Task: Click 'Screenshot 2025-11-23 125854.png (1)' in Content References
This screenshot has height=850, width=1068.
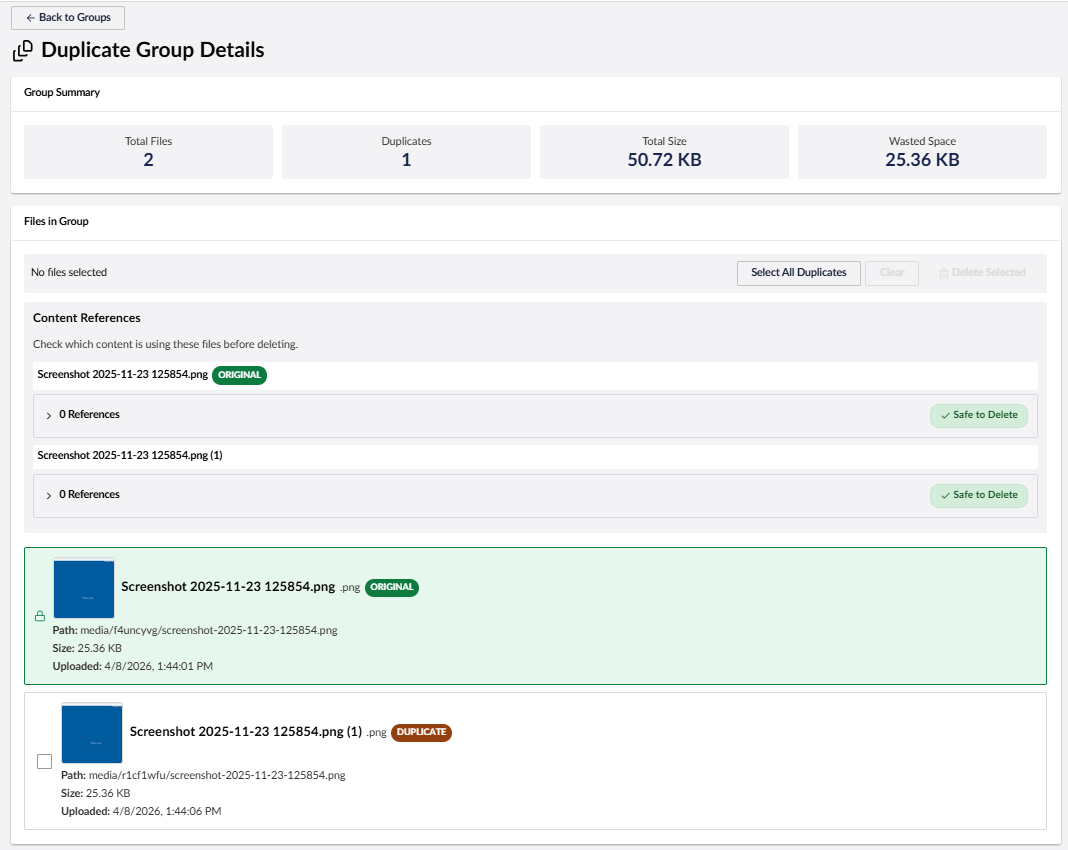Action: (x=129, y=456)
